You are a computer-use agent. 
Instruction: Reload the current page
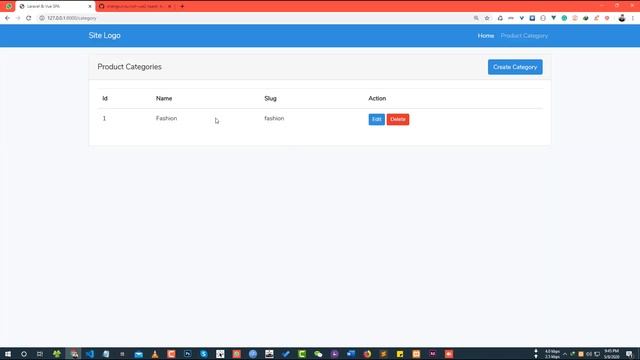tap(29, 18)
